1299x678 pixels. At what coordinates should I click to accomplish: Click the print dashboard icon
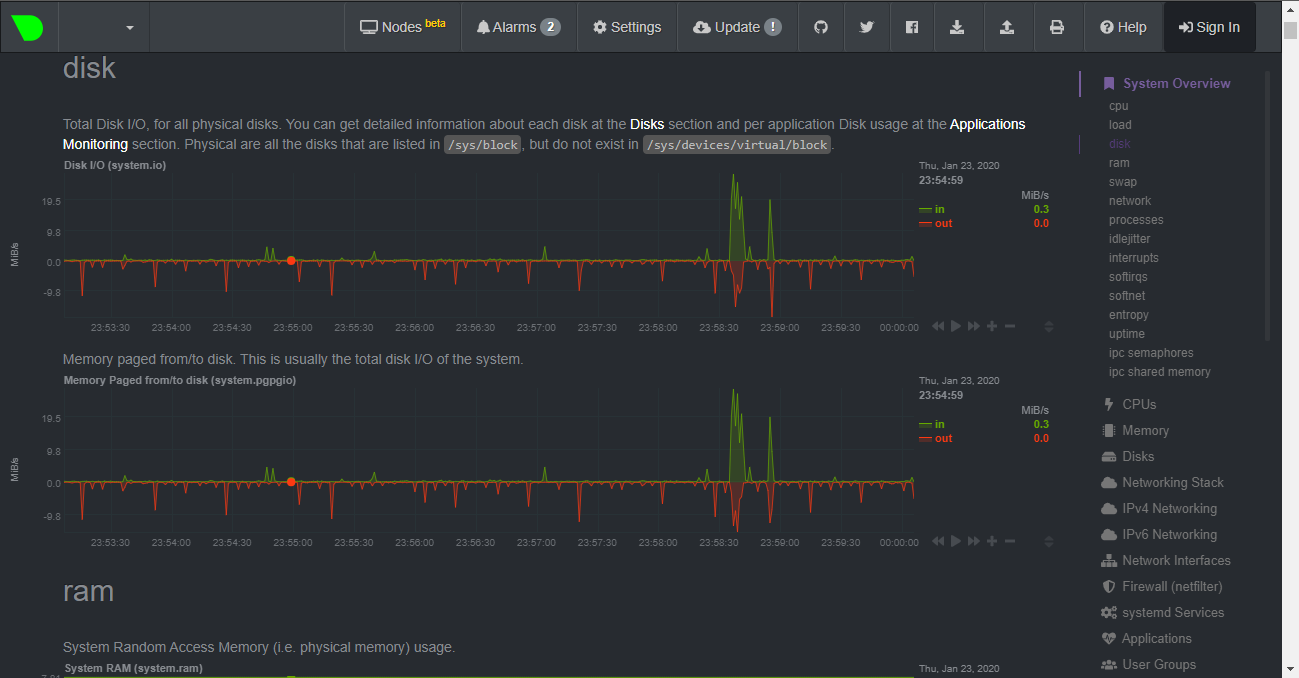(1057, 27)
